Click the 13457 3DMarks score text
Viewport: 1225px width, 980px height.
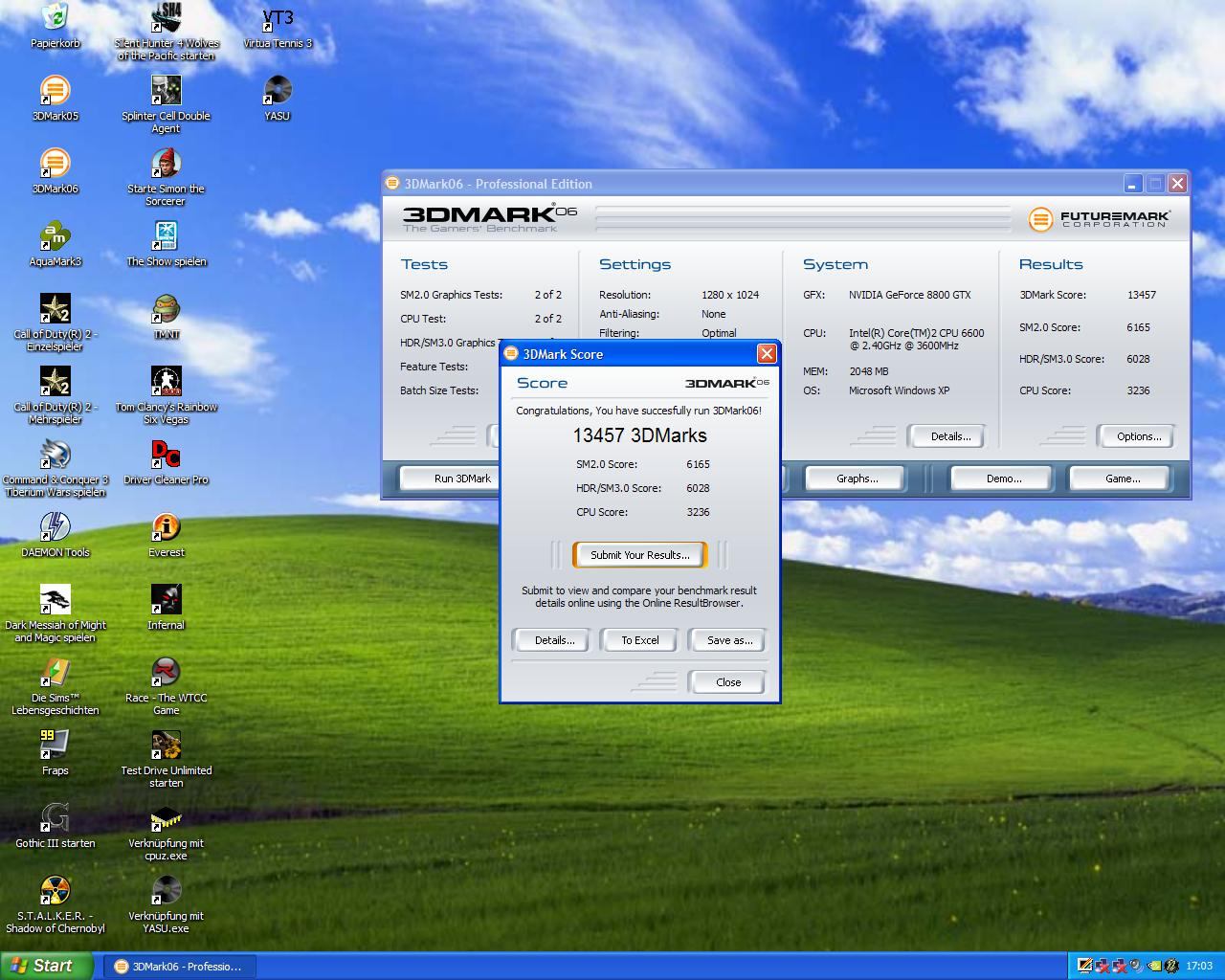click(639, 435)
